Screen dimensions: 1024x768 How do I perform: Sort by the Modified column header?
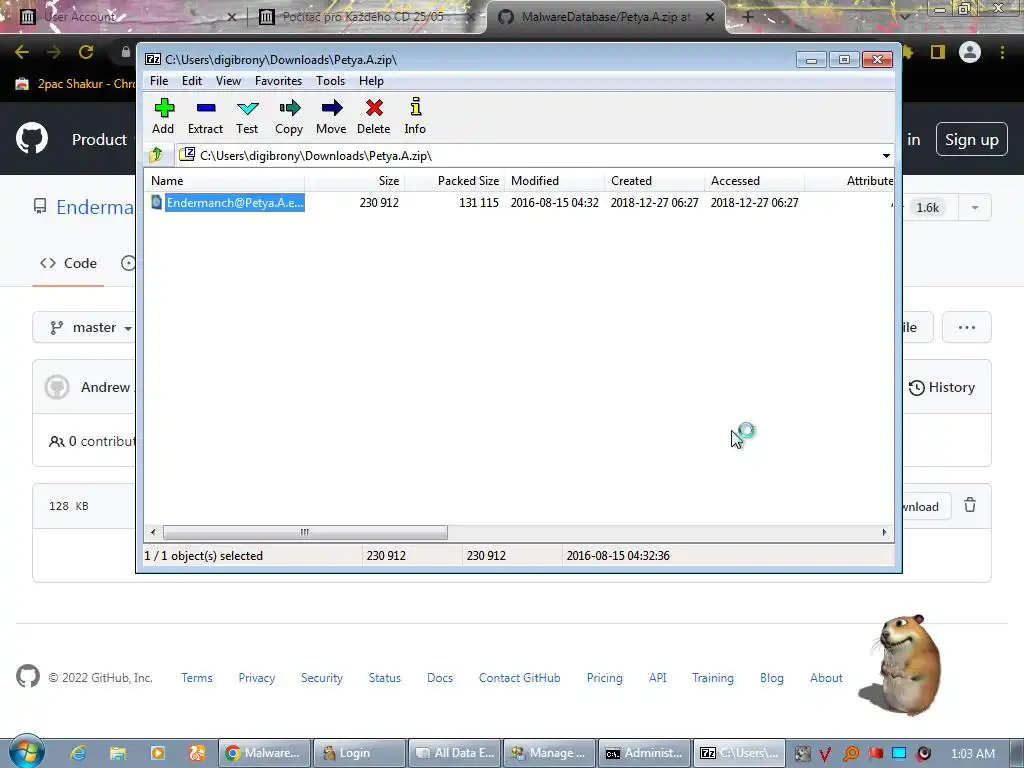tap(554, 181)
